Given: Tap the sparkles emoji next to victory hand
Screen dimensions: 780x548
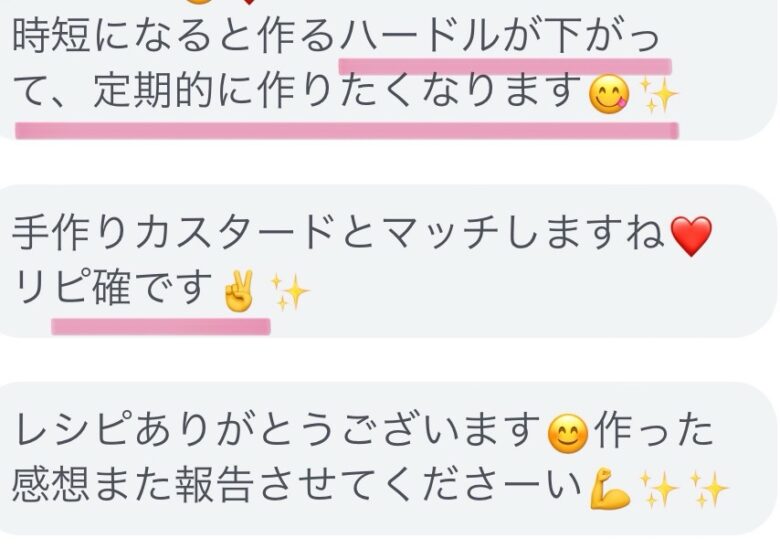Looking at the screenshot, I should [289, 292].
